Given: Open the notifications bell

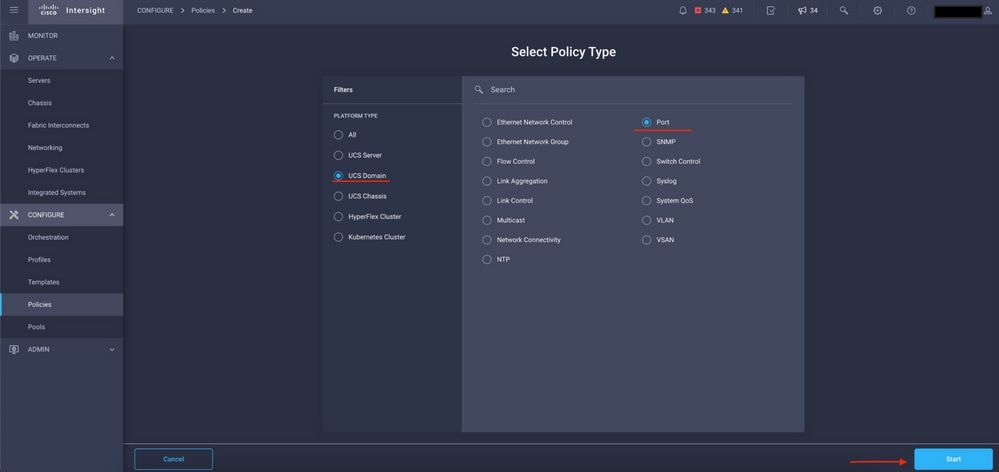Looking at the screenshot, I should pyautogui.click(x=683, y=10).
